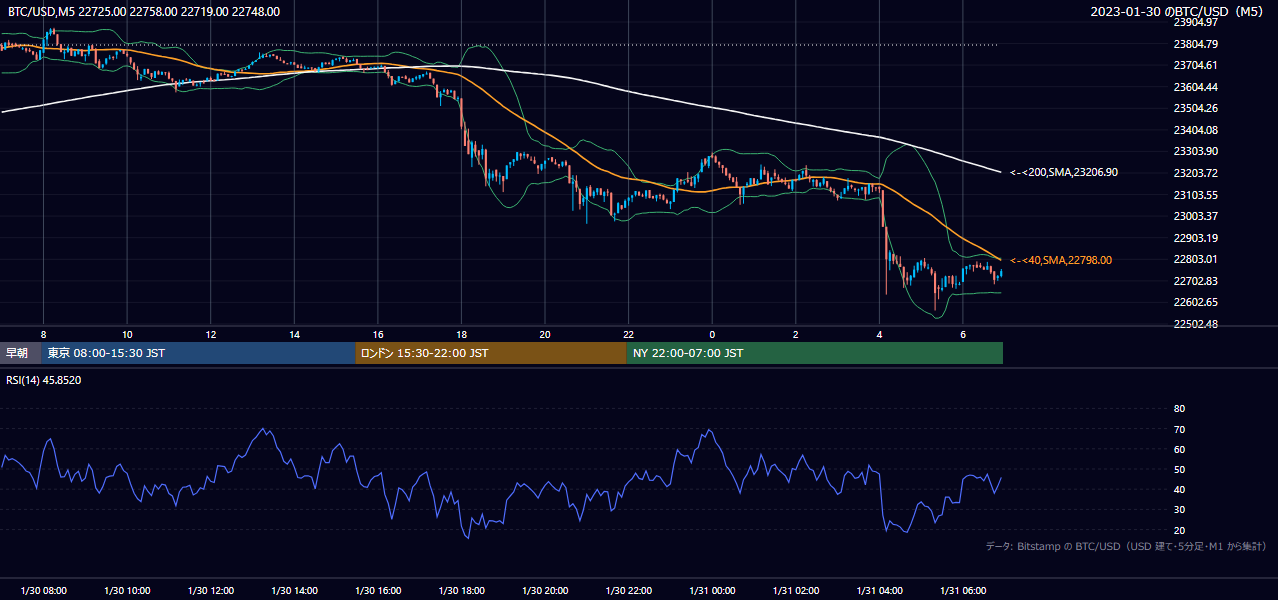Click price axis label 22502.48
The width and height of the screenshot is (1278, 600).
[x=1195, y=324]
